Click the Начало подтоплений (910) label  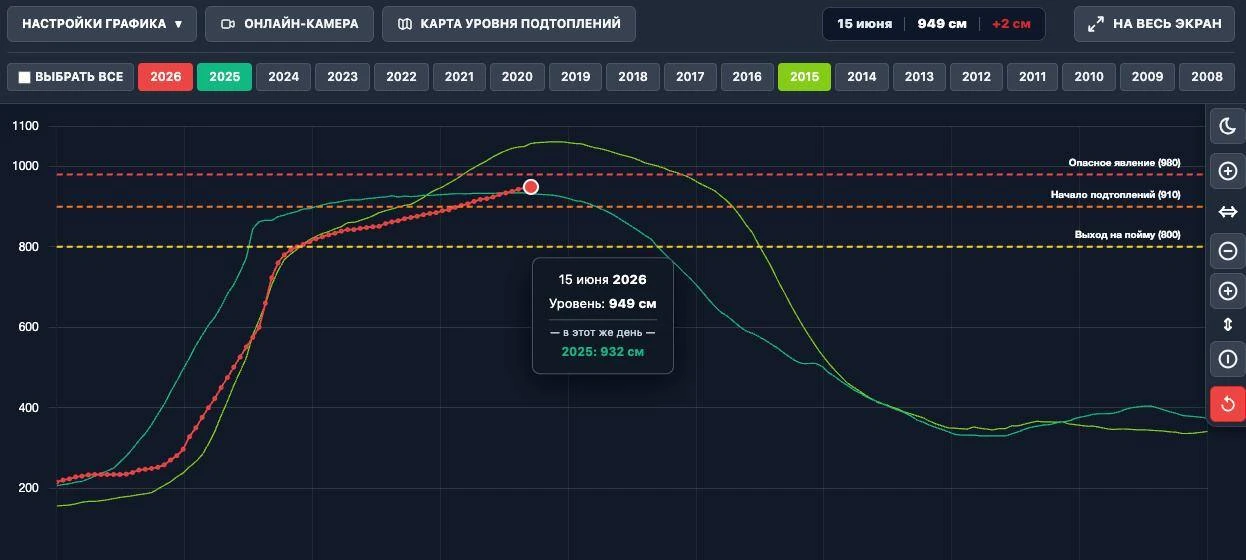[1117, 195]
